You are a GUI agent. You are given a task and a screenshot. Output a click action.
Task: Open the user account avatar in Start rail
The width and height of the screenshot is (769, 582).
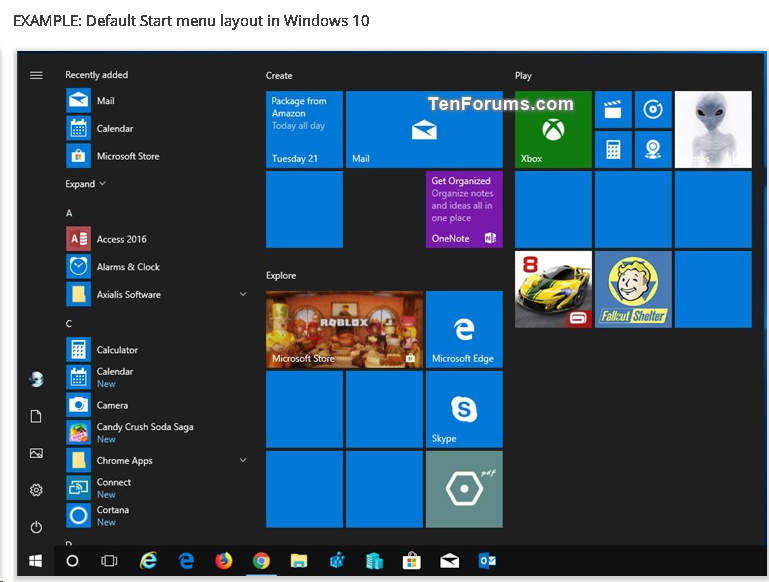36,379
